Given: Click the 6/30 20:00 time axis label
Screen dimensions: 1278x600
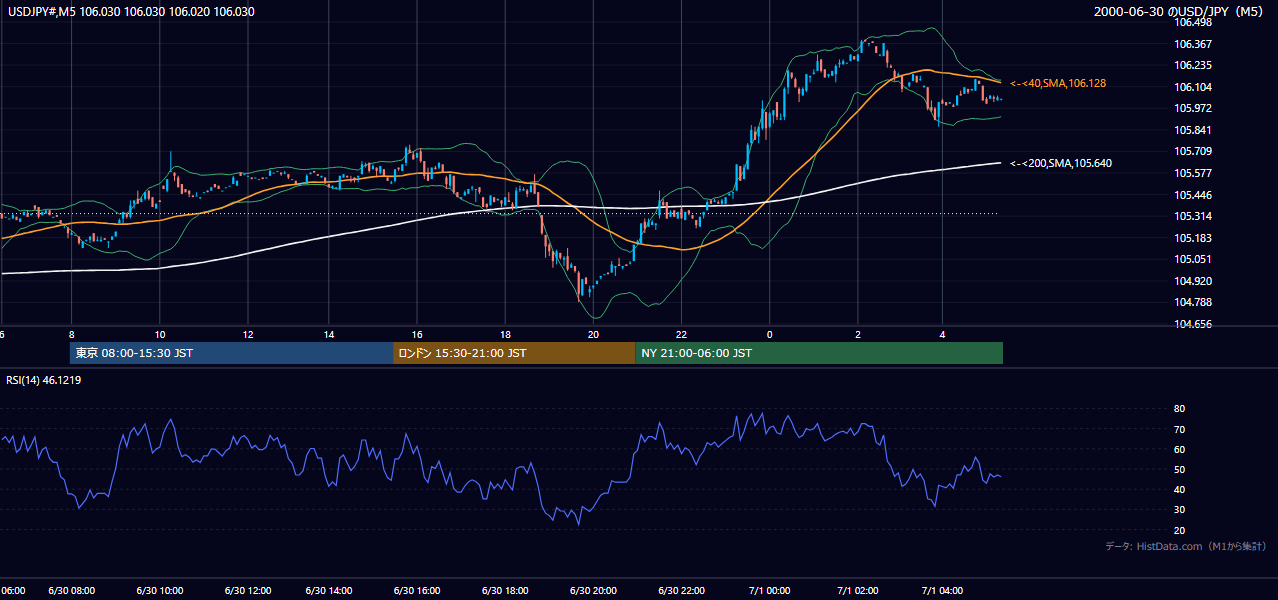Looking at the screenshot, I should point(593,591).
